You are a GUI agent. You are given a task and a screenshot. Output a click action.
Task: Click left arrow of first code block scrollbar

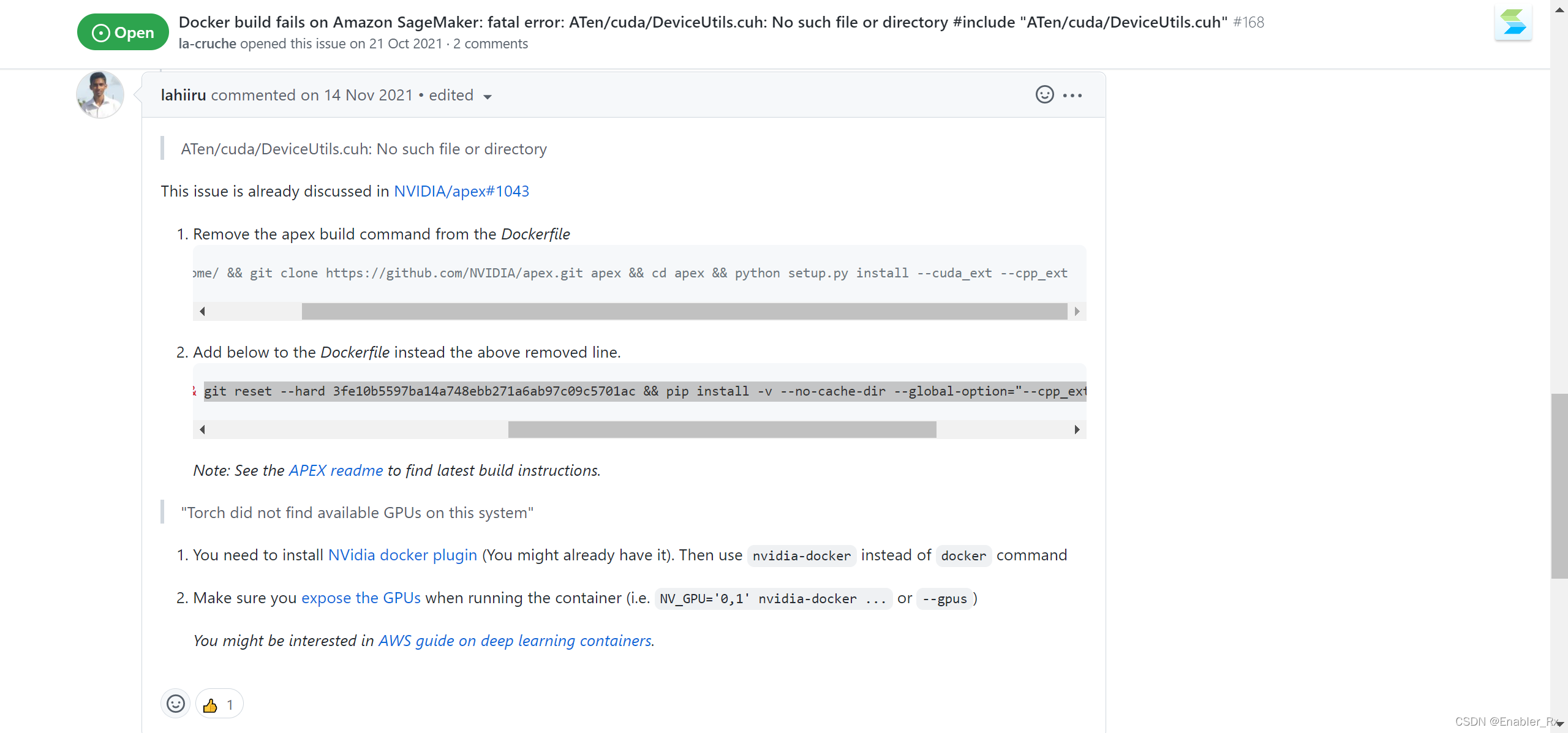click(x=202, y=311)
